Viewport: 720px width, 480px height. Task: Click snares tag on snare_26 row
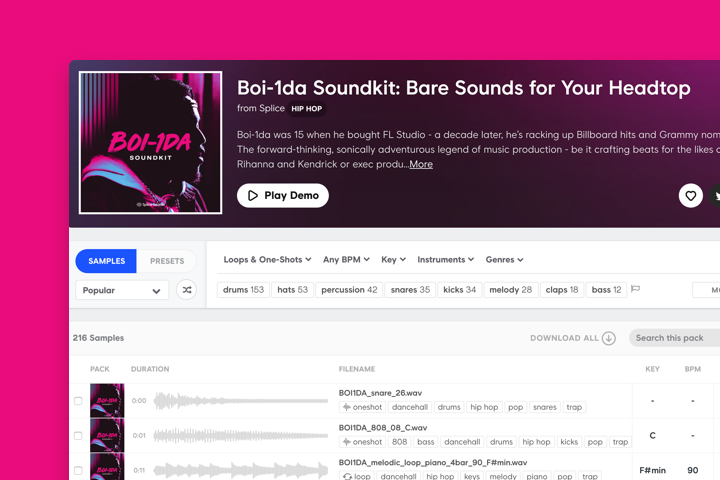coord(545,407)
